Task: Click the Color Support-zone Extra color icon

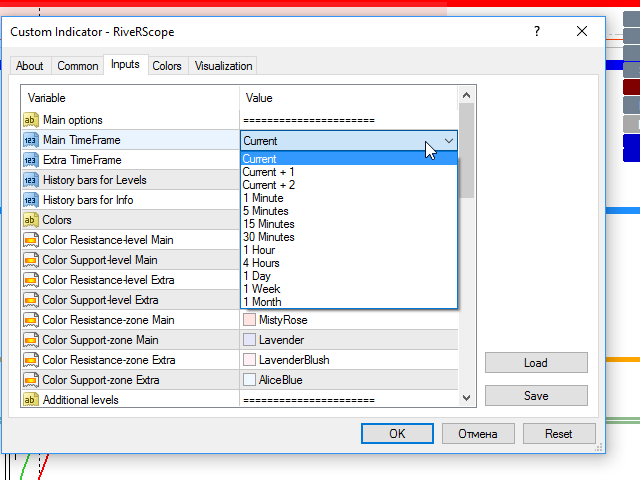Action: tap(31, 380)
